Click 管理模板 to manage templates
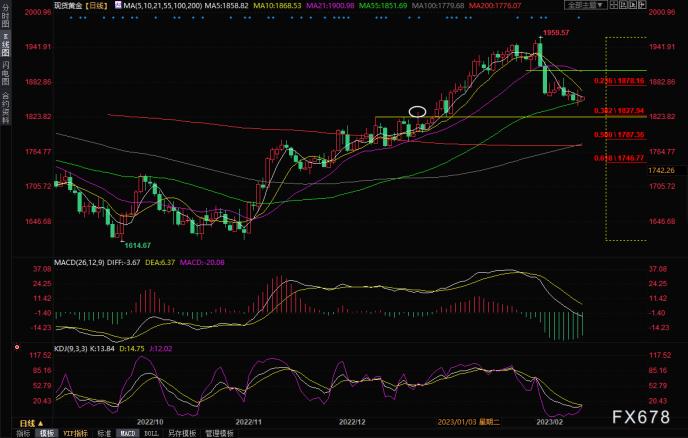 point(219,434)
